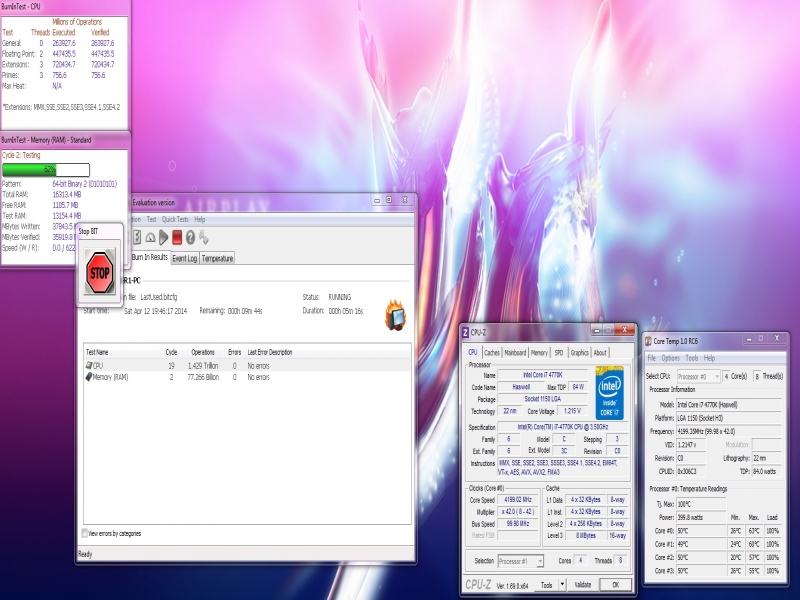Click the Validate button in CPU-Z
This screenshot has height=600, width=800.
pos(583,585)
